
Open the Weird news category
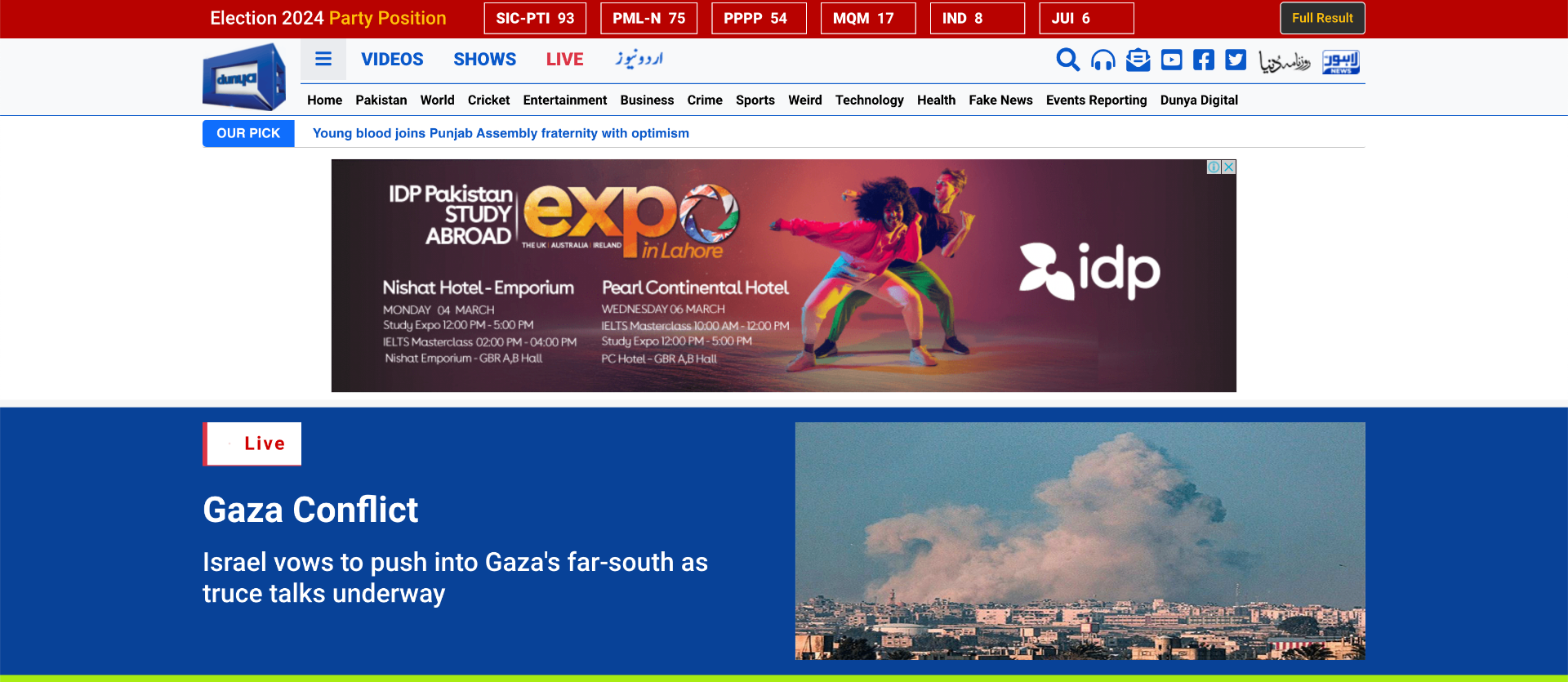coord(805,100)
